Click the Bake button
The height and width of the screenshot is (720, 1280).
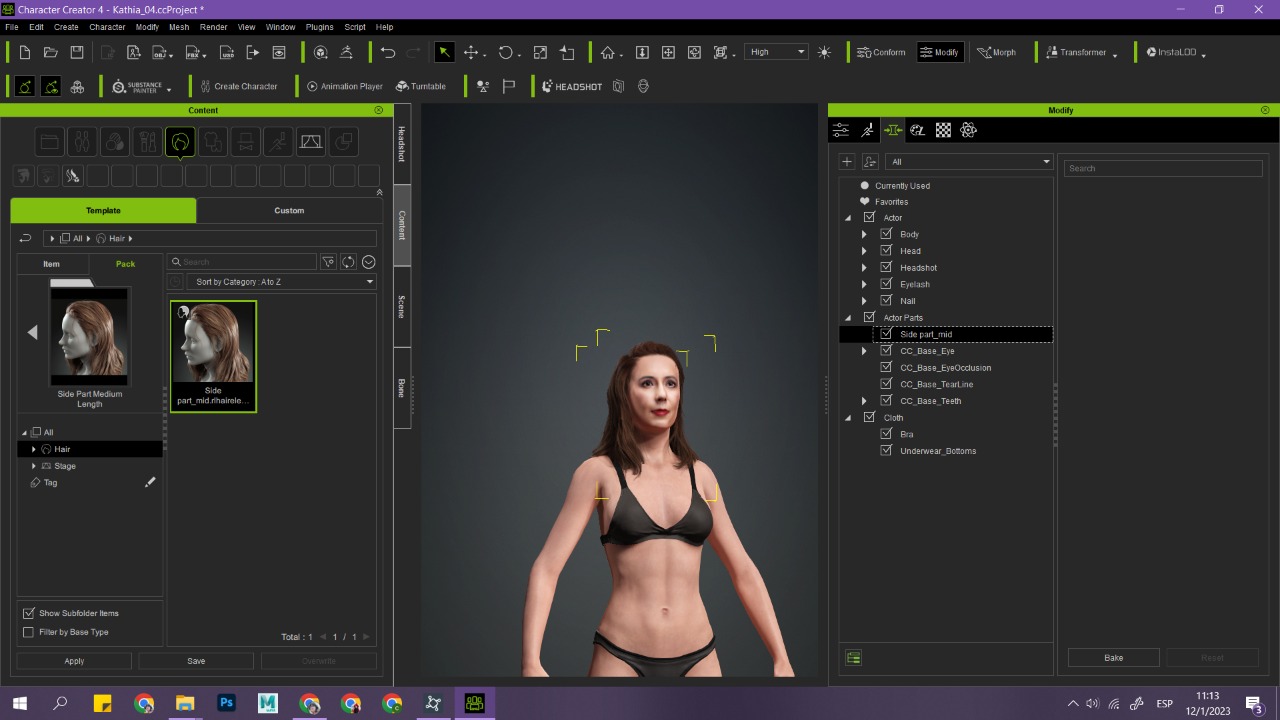[1114, 658]
